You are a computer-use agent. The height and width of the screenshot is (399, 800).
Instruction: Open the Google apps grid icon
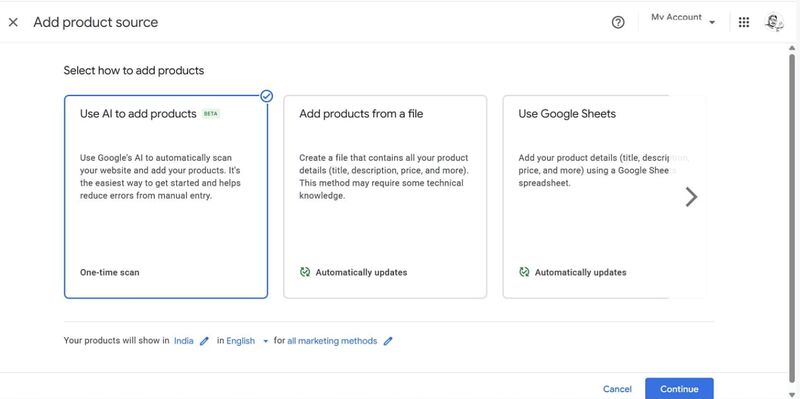point(744,22)
